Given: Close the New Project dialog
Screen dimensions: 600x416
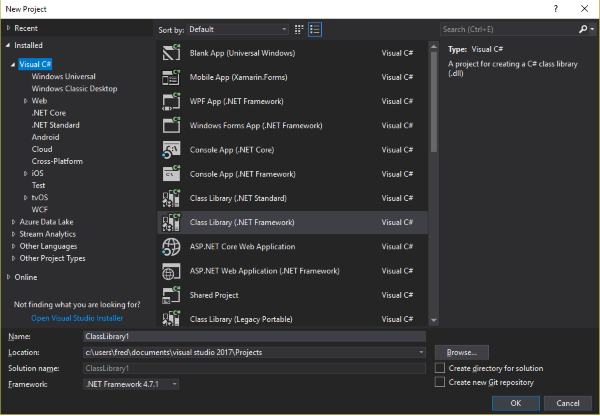Looking at the screenshot, I should coord(584,9).
